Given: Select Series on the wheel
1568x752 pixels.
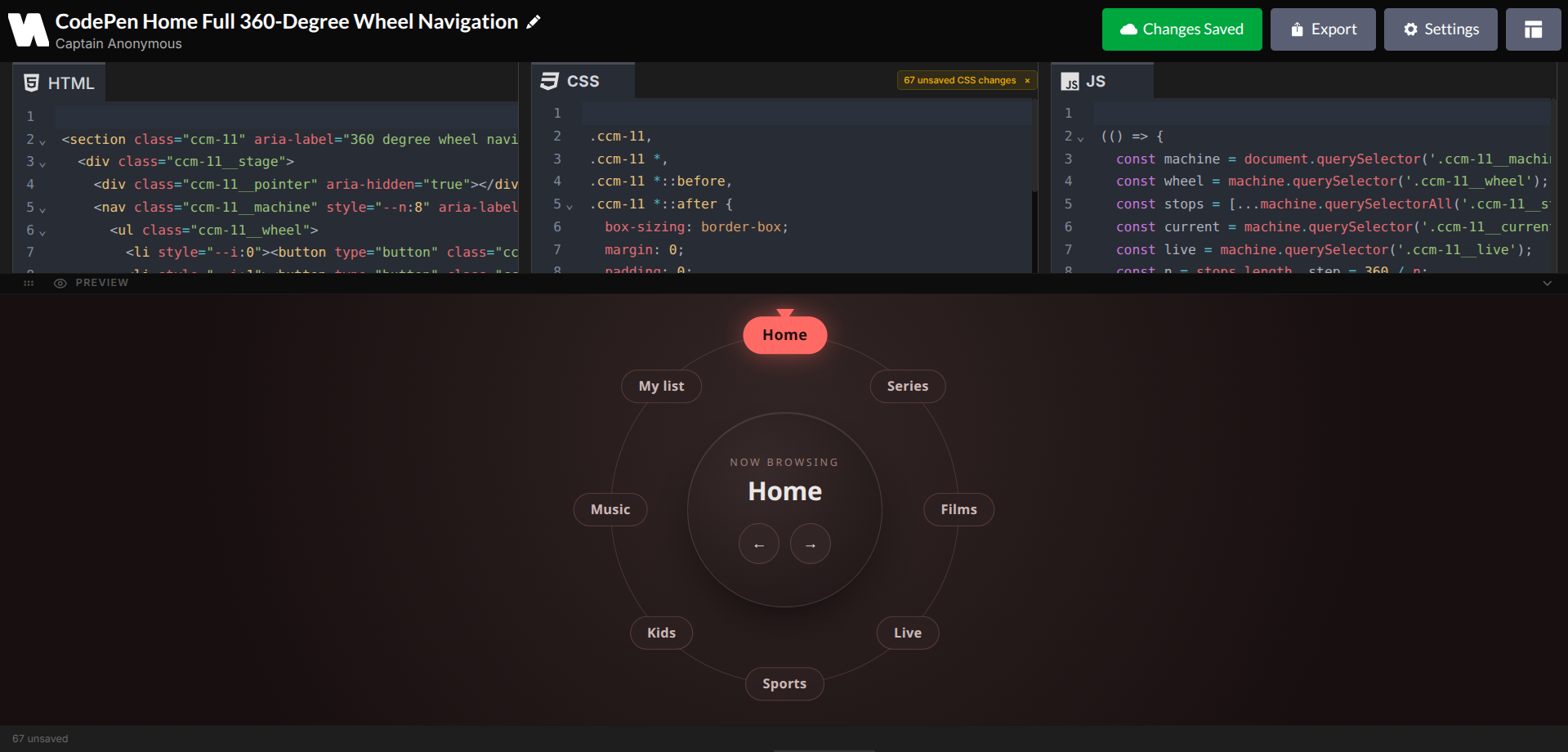Looking at the screenshot, I should click(908, 386).
